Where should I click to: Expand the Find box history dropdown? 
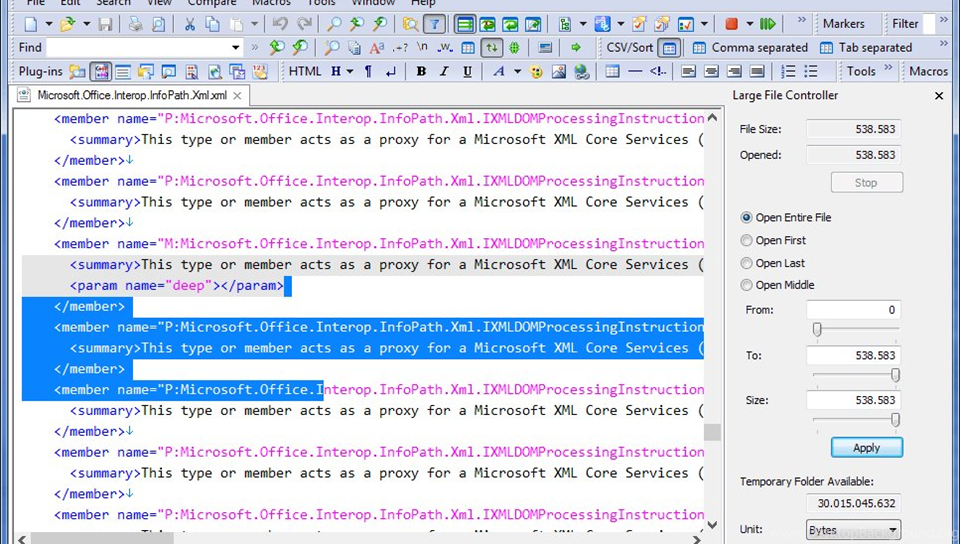pyautogui.click(x=235, y=48)
